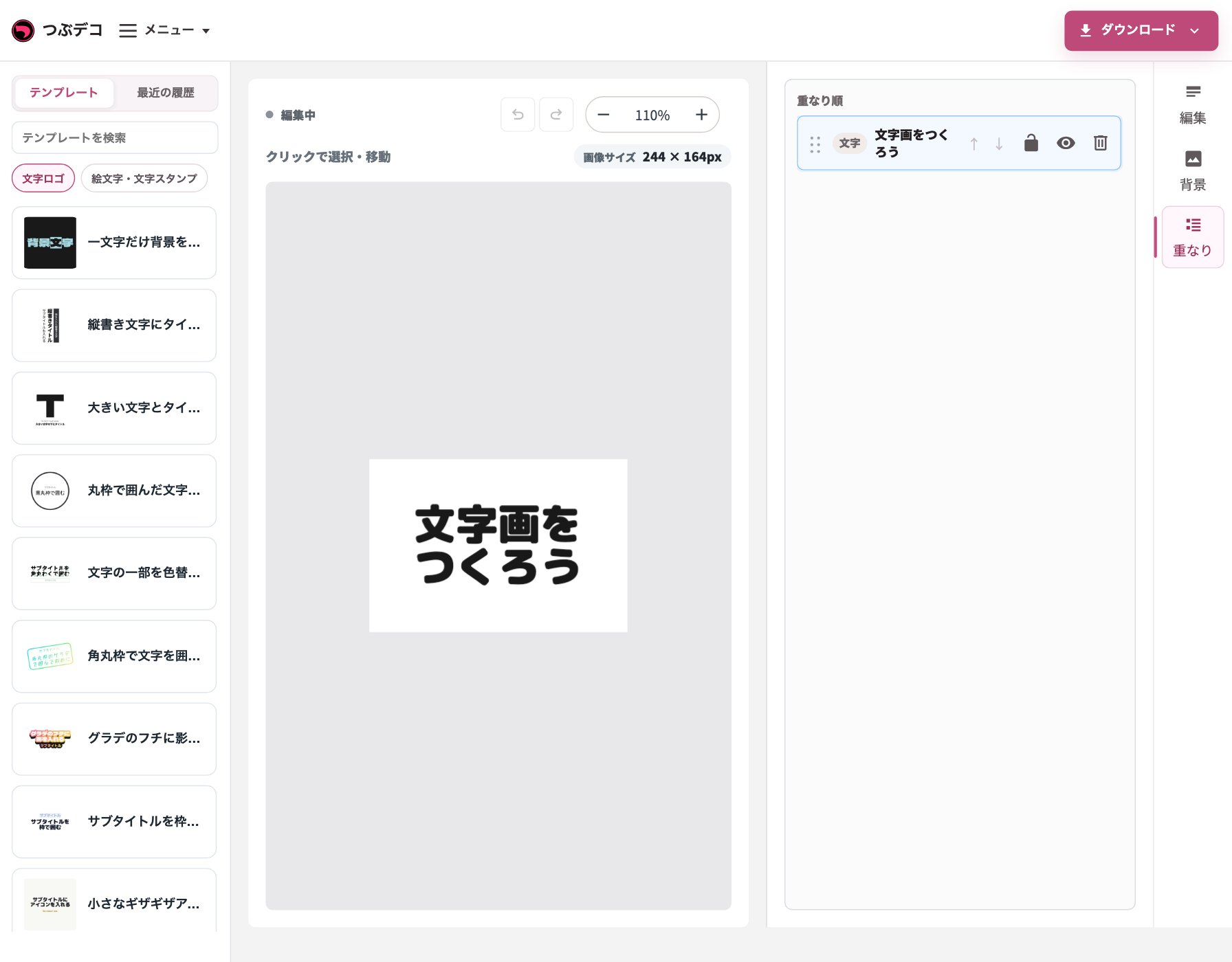This screenshot has height=962, width=1232.
Task: Focus the テンプレートを検索 search field
Action: pyautogui.click(x=115, y=137)
